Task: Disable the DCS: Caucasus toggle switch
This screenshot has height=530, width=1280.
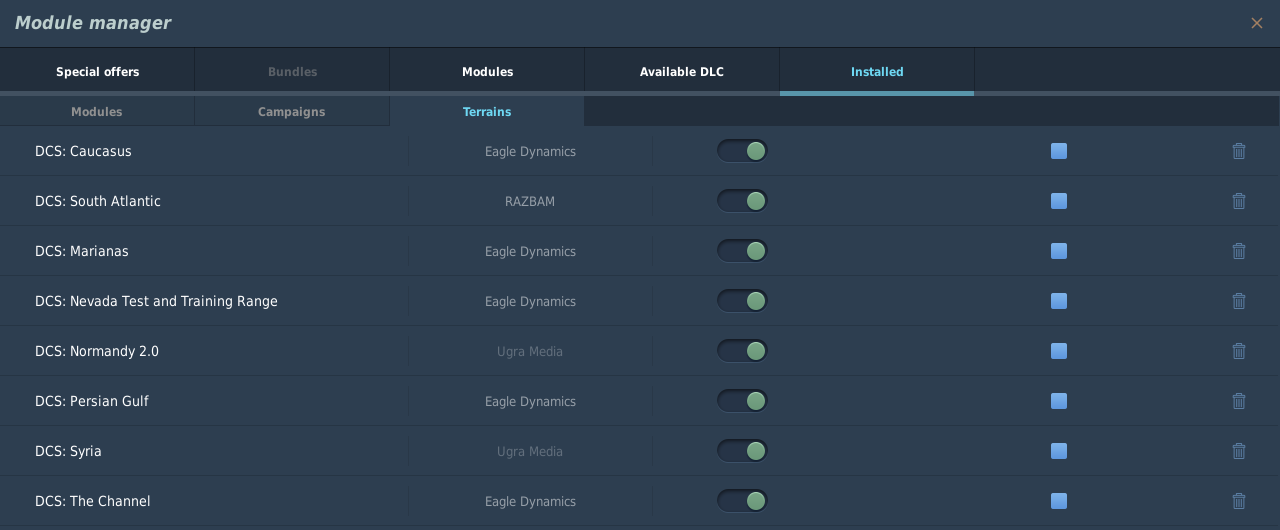Action: click(742, 151)
